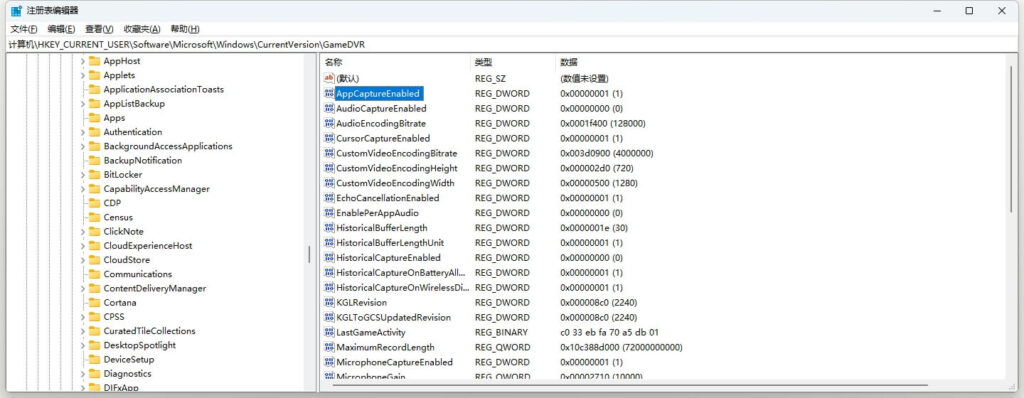Click the HistoricalBufferLength value icon
Image resolution: width=1024 pixels, height=398 pixels.
pyautogui.click(x=329, y=228)
